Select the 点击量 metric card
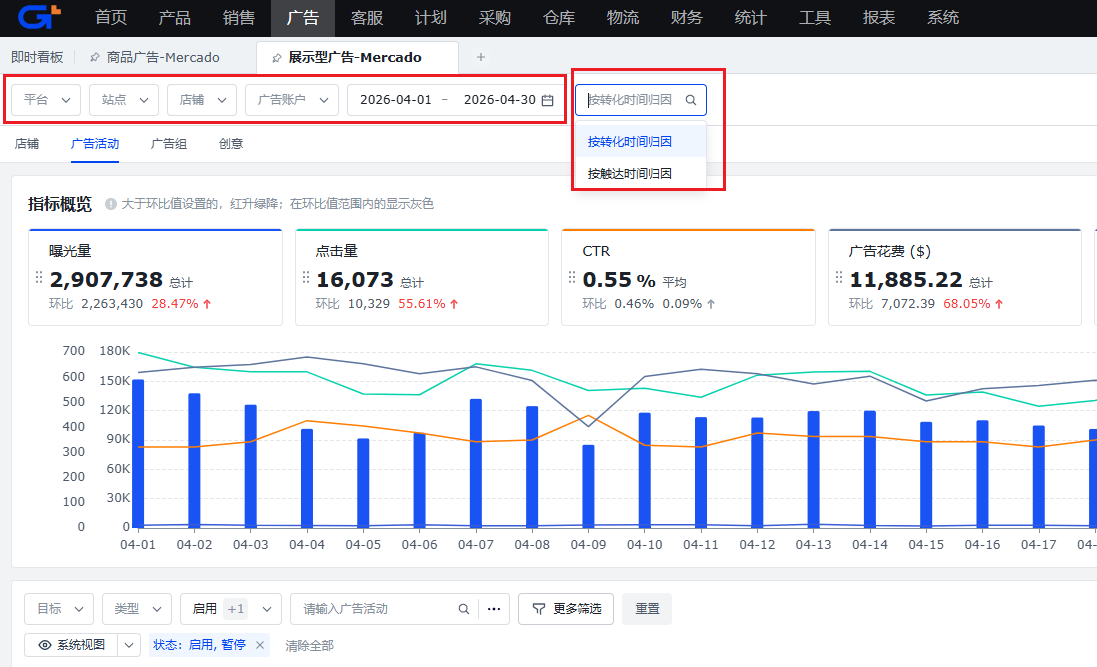Image resolution: width=1097 pixels, height=667 pixels. point(422,277)
